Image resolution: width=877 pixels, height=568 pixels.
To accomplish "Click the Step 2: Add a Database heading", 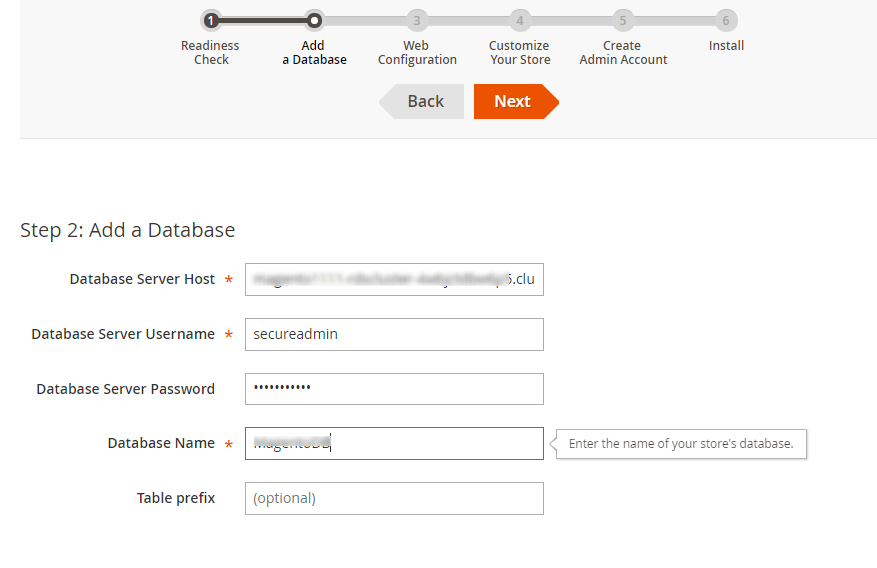I will pos(128,230).
